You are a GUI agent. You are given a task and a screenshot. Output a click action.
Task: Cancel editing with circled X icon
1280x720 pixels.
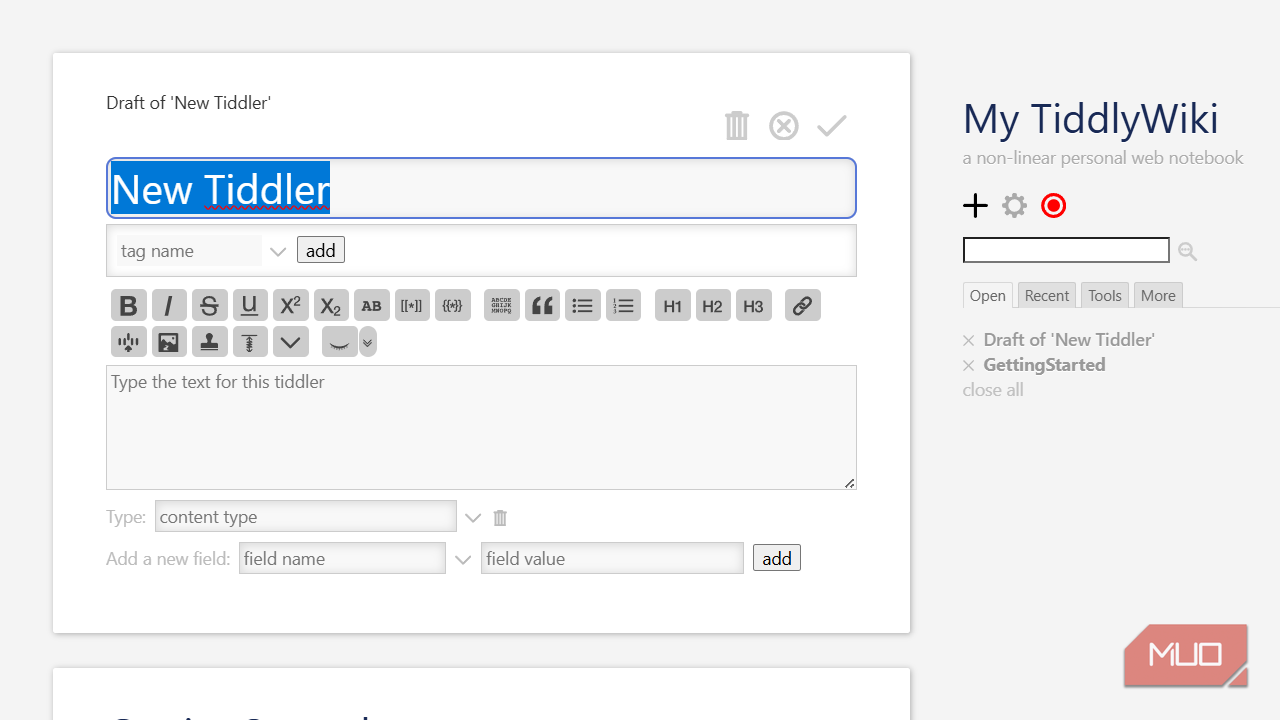784,126
